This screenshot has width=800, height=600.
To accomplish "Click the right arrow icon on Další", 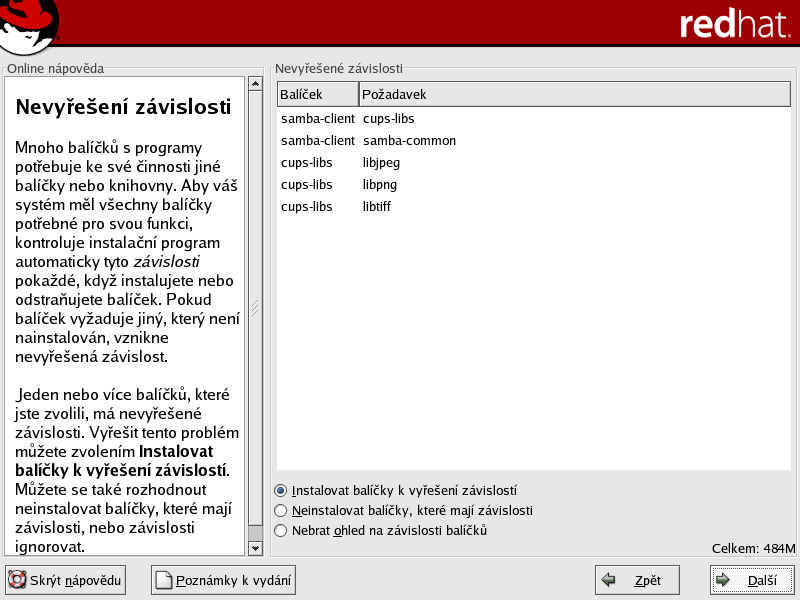I will pyautogui.click(x=723, y=580).
